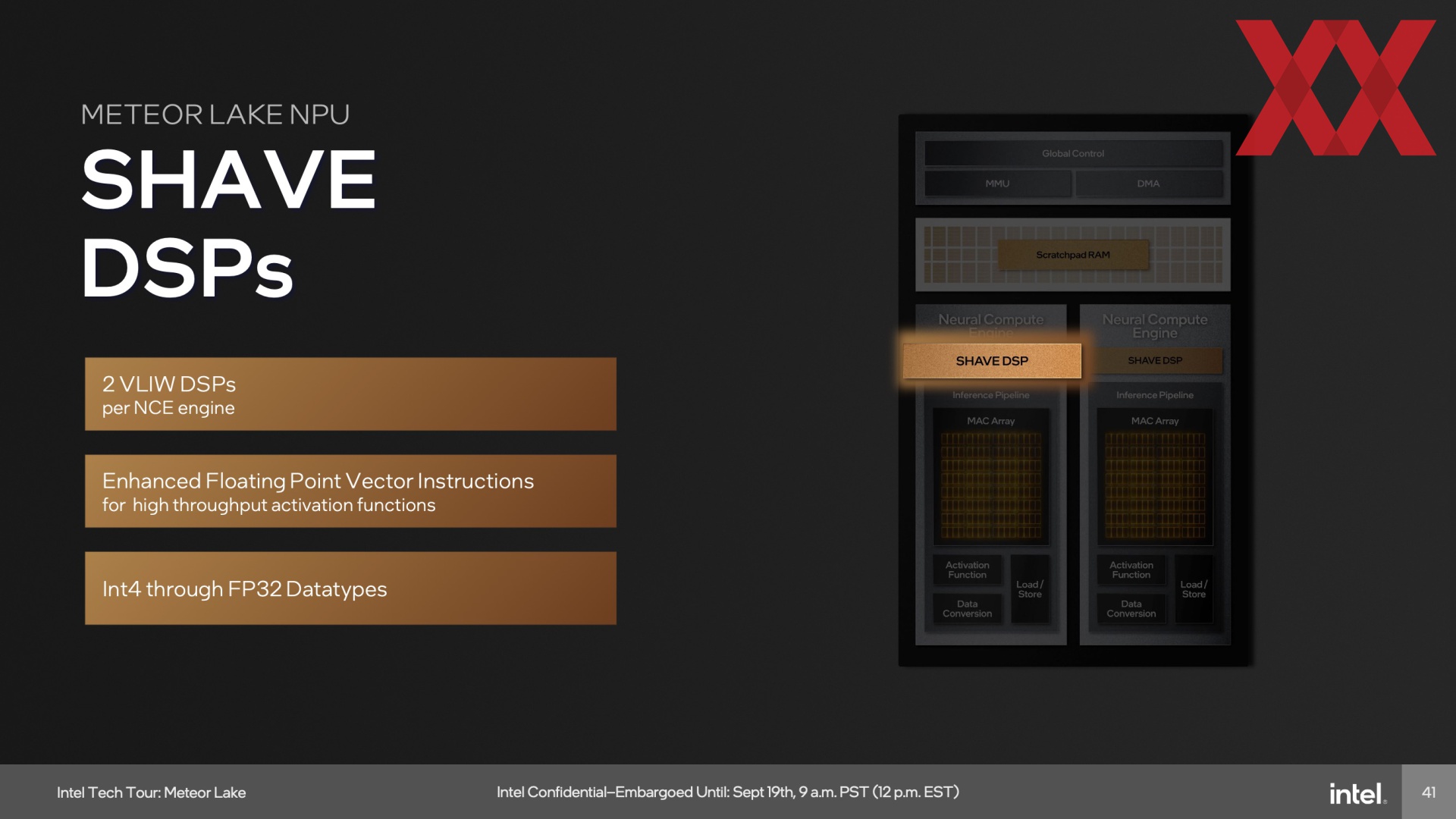The height and width of the screenshot is (819, 1456).
Task: Click the right Neural Compute Engine label
Action: click(x=1155, y=326)
